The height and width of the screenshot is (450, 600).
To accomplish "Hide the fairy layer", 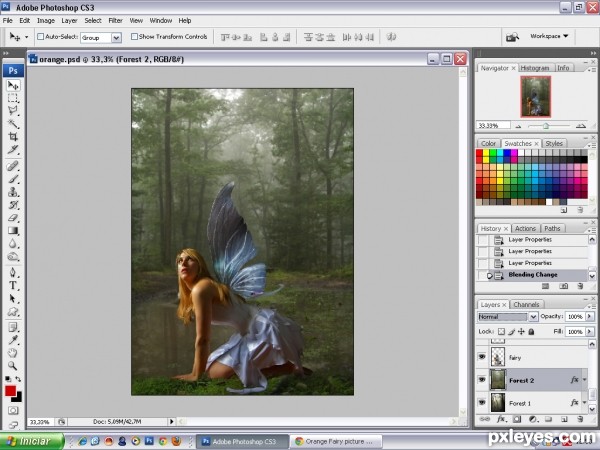I will pos(482,357).
